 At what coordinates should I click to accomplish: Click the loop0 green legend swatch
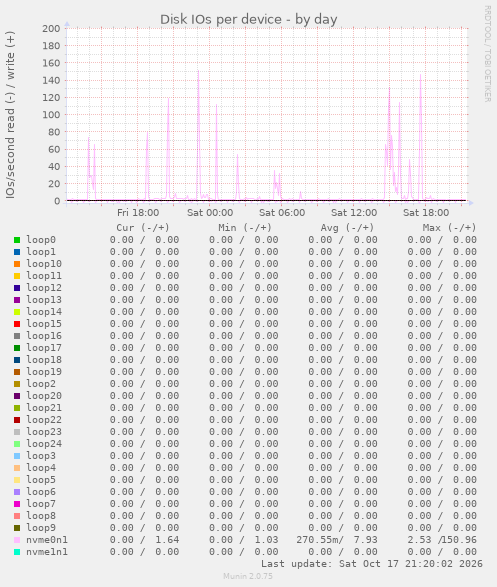(17, 240)
